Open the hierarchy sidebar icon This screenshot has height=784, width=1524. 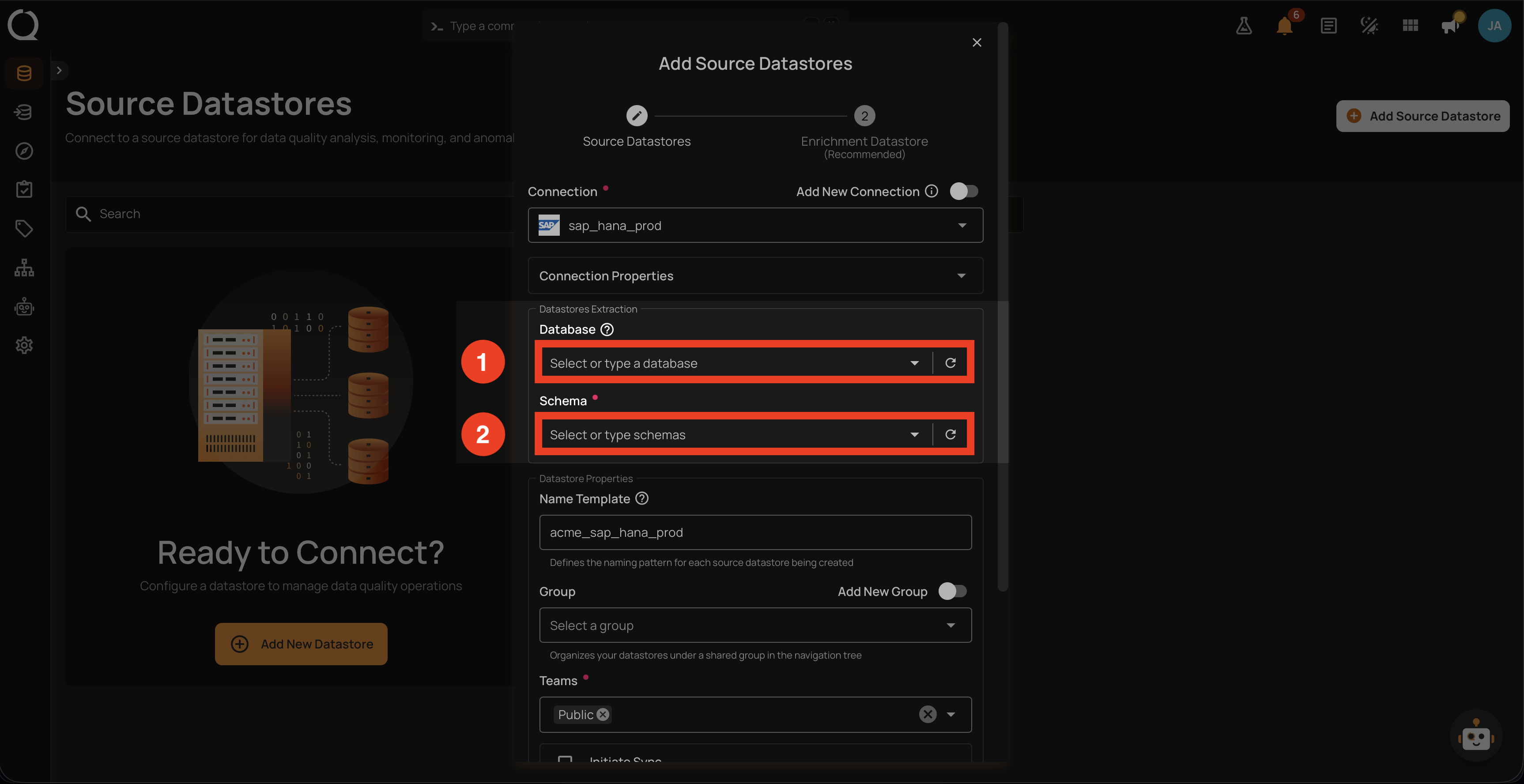coord(24,268)
